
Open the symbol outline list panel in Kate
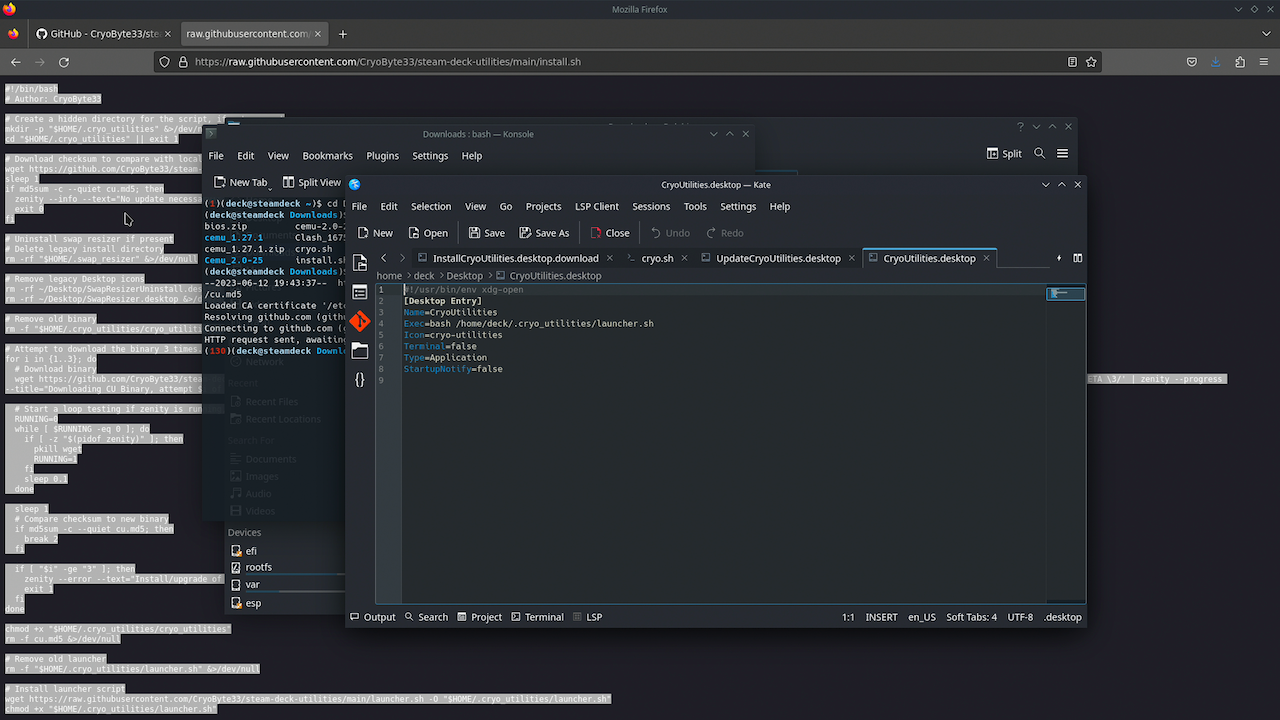click(360, 292)
